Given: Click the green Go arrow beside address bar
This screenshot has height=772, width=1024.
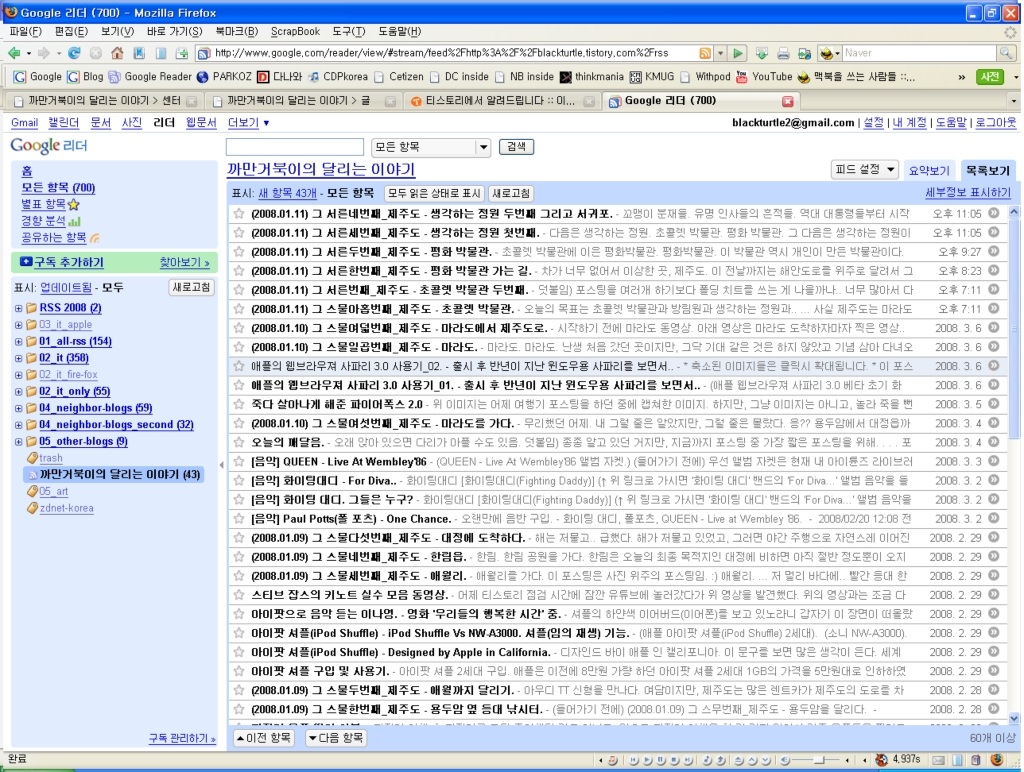Looking at the screenshot, I should [737, 53].
